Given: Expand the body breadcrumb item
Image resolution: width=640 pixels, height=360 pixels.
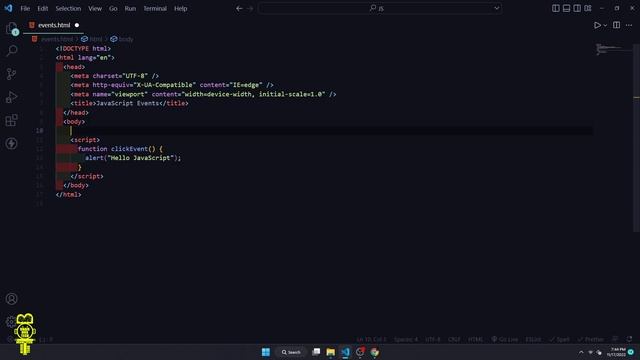Looking at the screenshot, I should click(122, 39).
